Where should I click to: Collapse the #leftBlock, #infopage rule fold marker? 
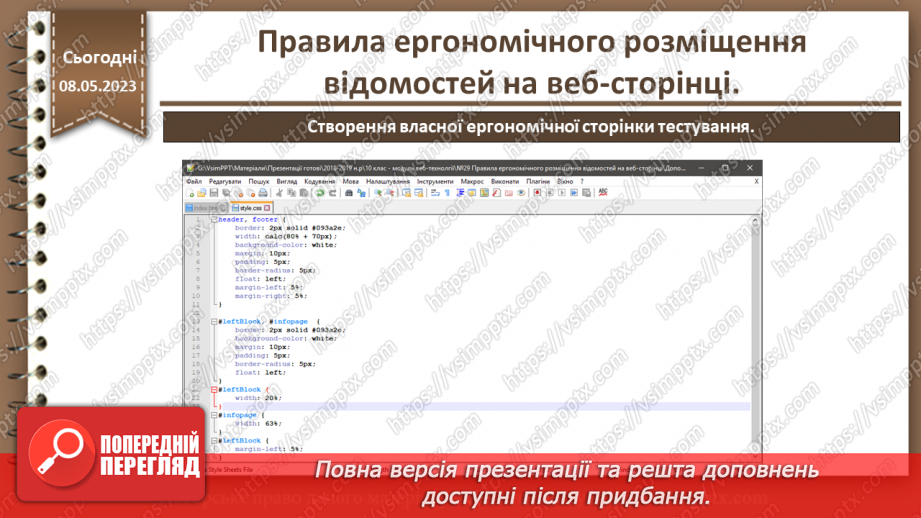coord(216,321)
